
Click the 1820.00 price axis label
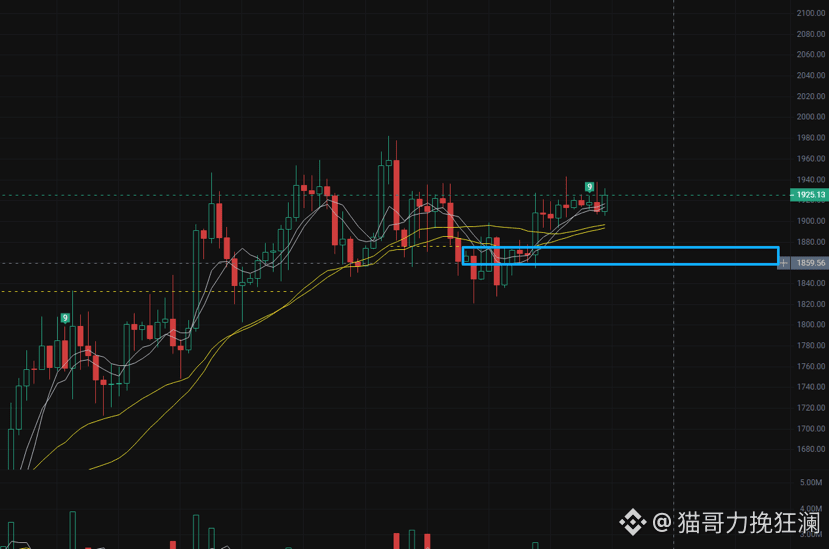click(810, 304)
